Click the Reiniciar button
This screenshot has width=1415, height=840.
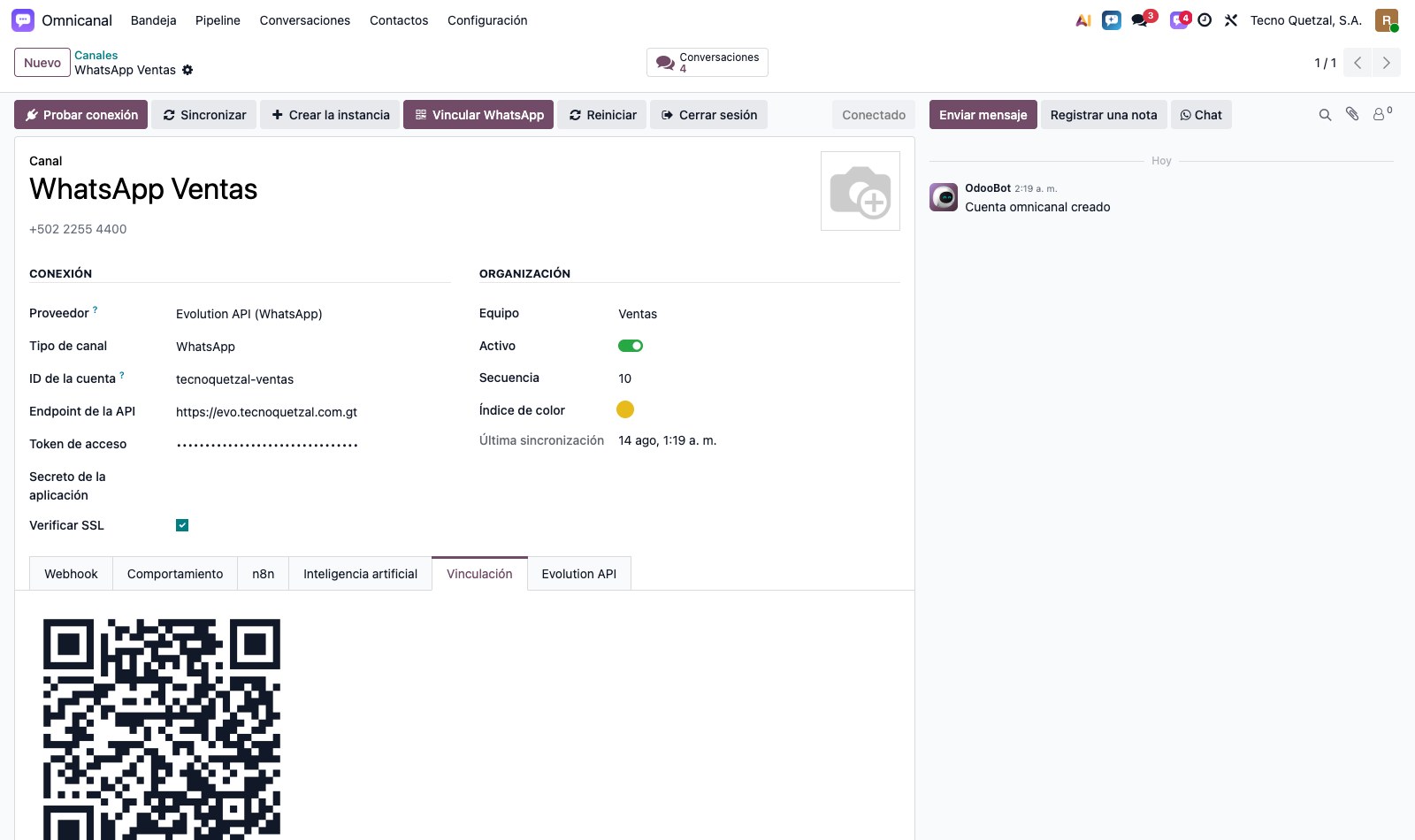(602, 115)
